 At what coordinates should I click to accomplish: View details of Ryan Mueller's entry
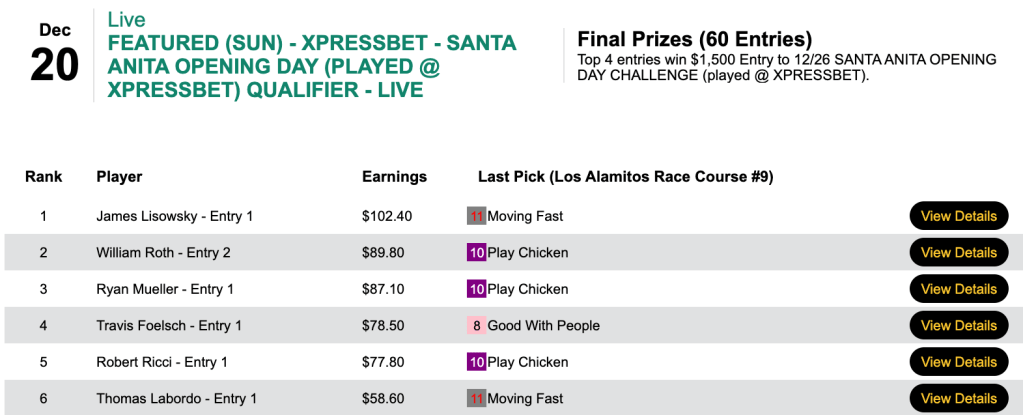coord(958,289)
